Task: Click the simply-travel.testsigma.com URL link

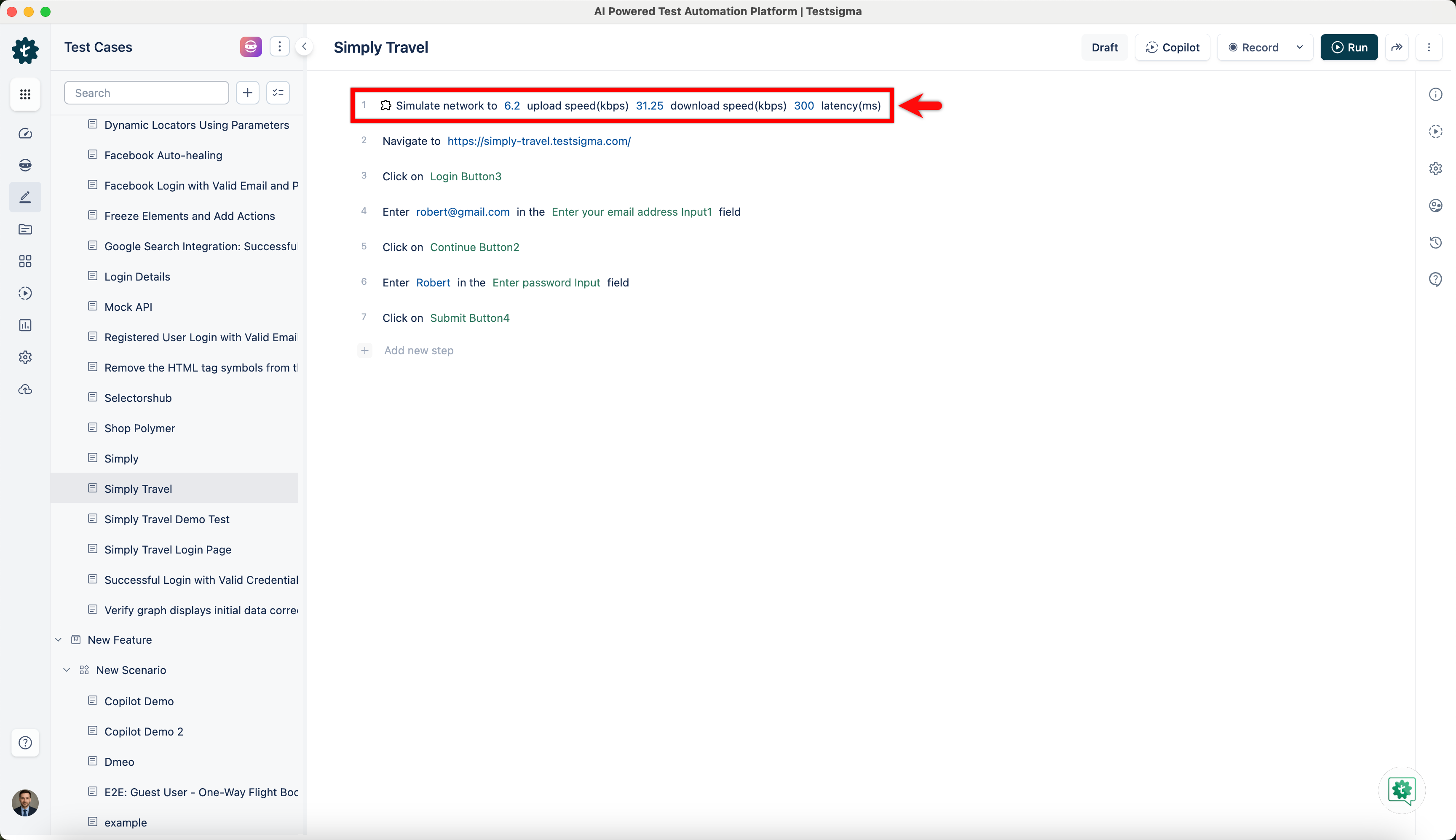Action: (539, 141)
